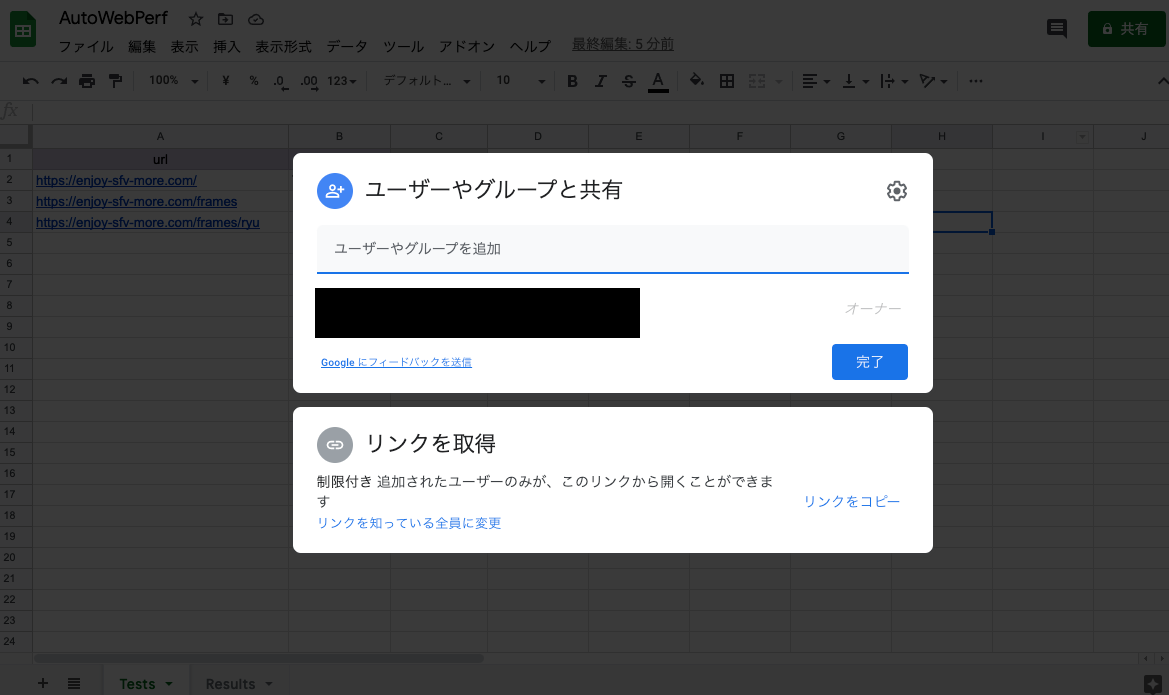Click Google にフィードバックを送信 link
The height and width of the screenshot is (695, 1169).
coord(396,362)
